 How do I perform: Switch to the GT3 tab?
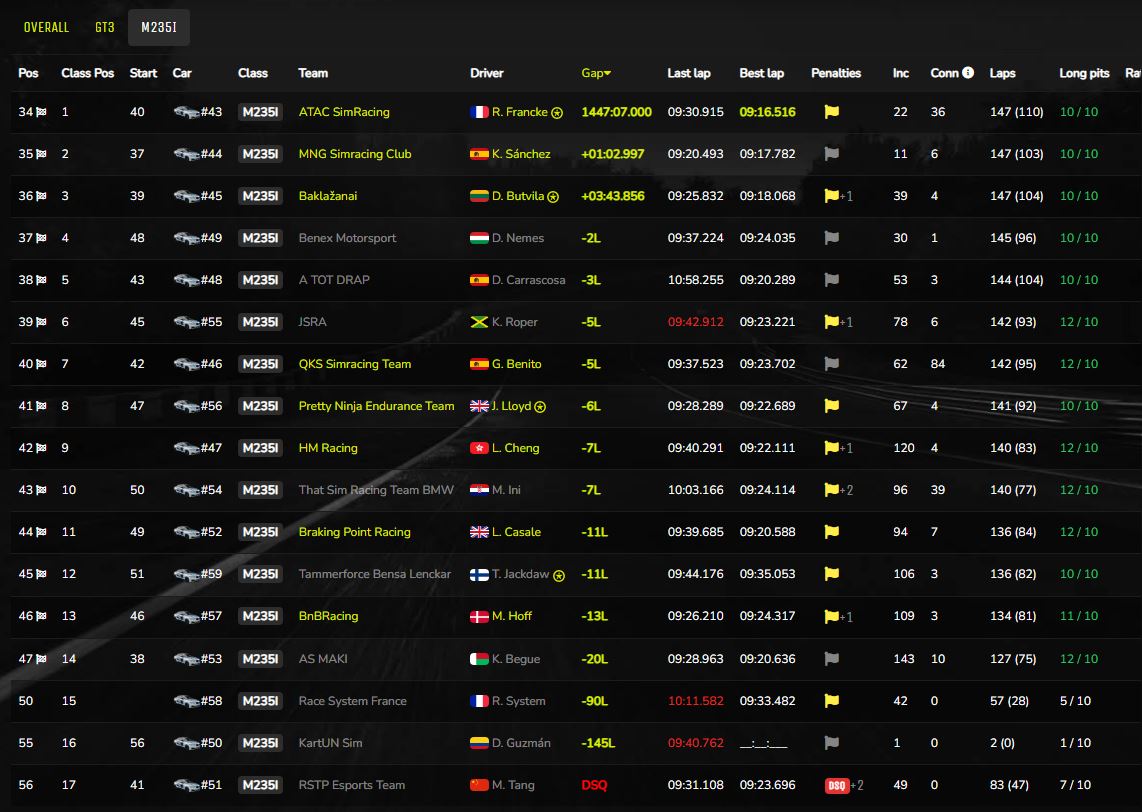105,28
